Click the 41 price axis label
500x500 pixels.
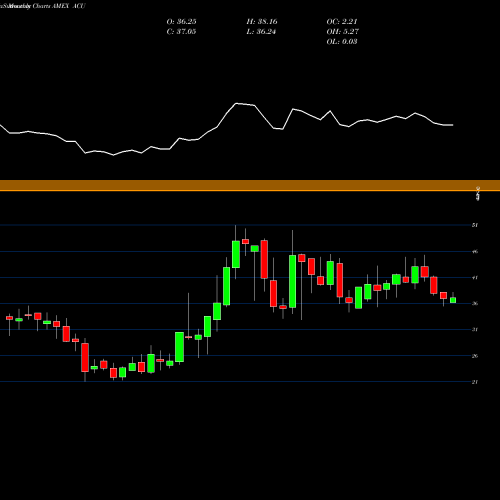(475, 278)
